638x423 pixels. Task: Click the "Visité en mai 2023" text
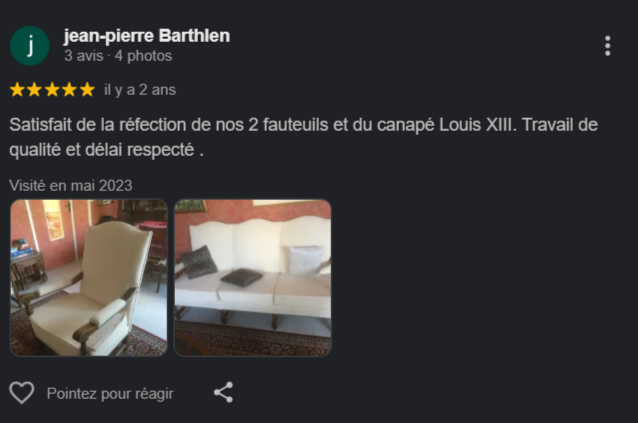(71, 185)
